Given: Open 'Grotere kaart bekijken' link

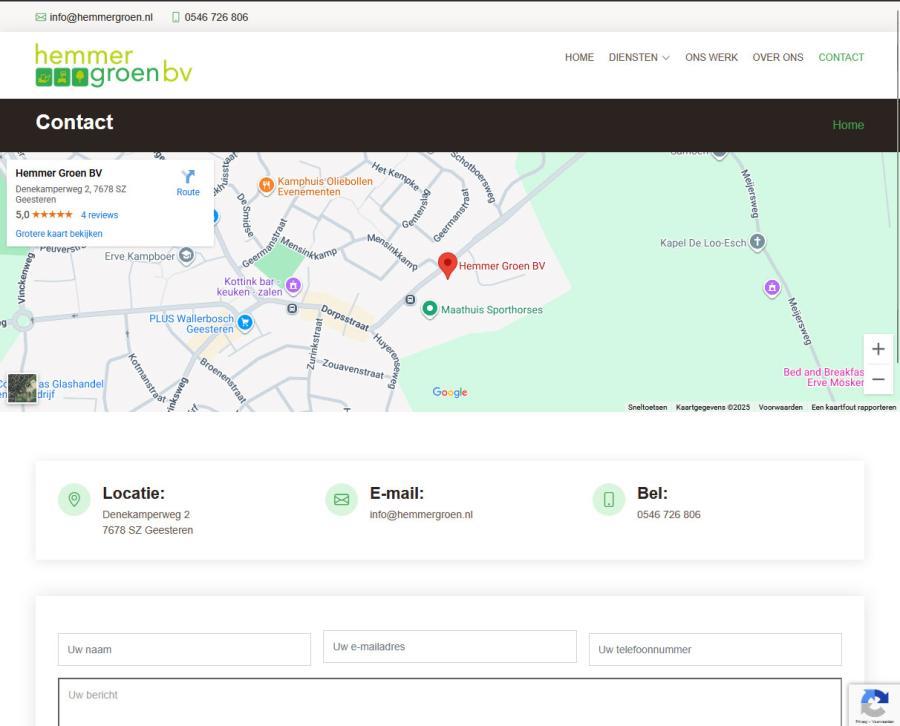Looking at the screenshot, I should click(58, 233).
